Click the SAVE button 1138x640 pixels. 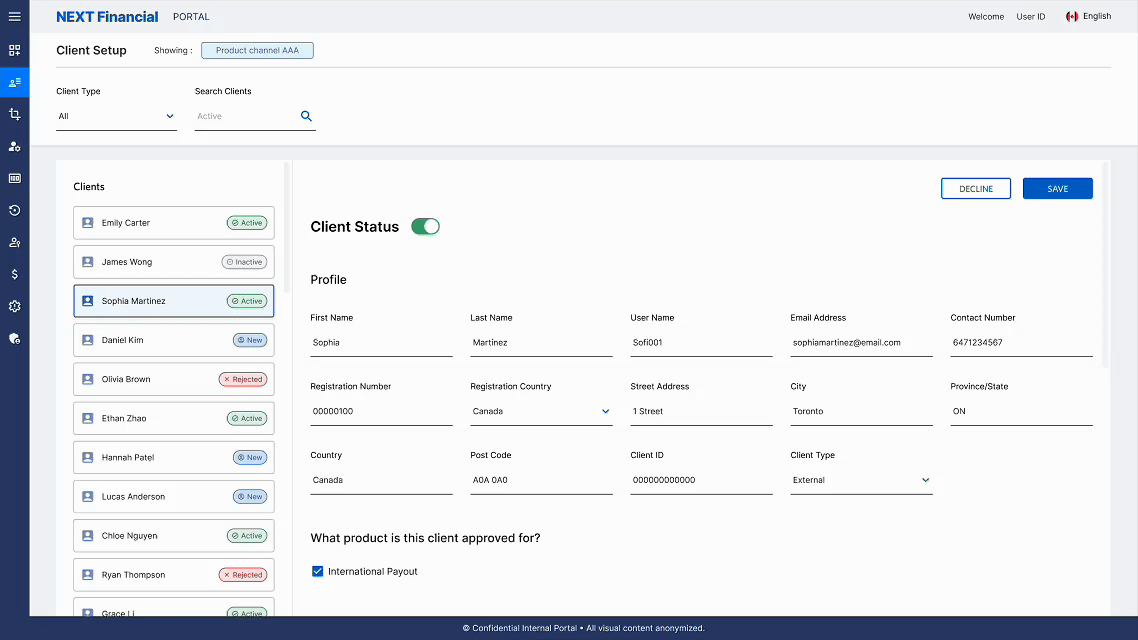coord(1057,188)
